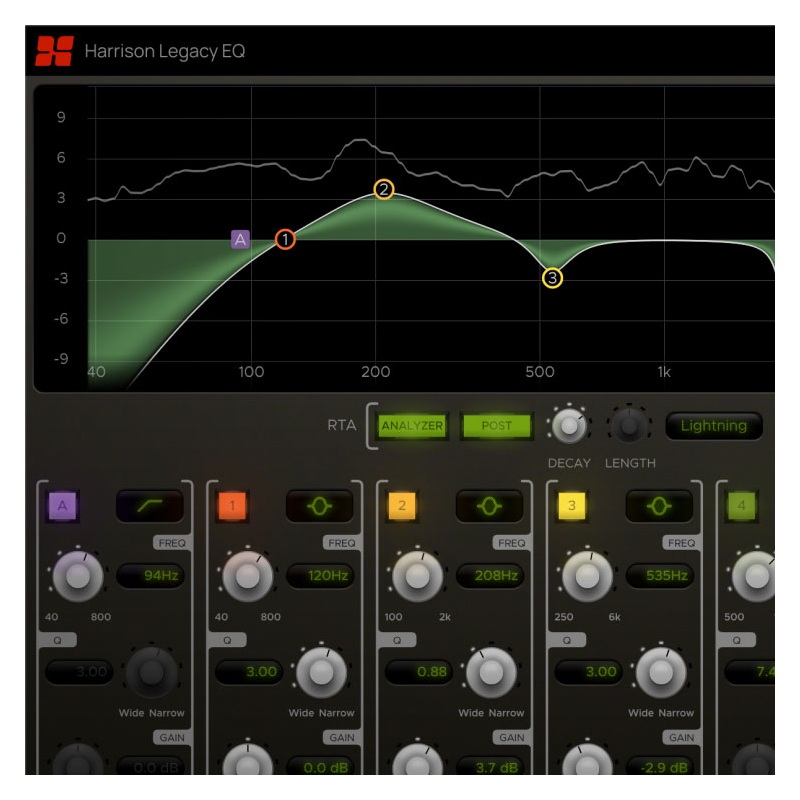Select node 2 on the EQ curve
800x800 pixels.
pyautogui.click(x=384, y=189)
